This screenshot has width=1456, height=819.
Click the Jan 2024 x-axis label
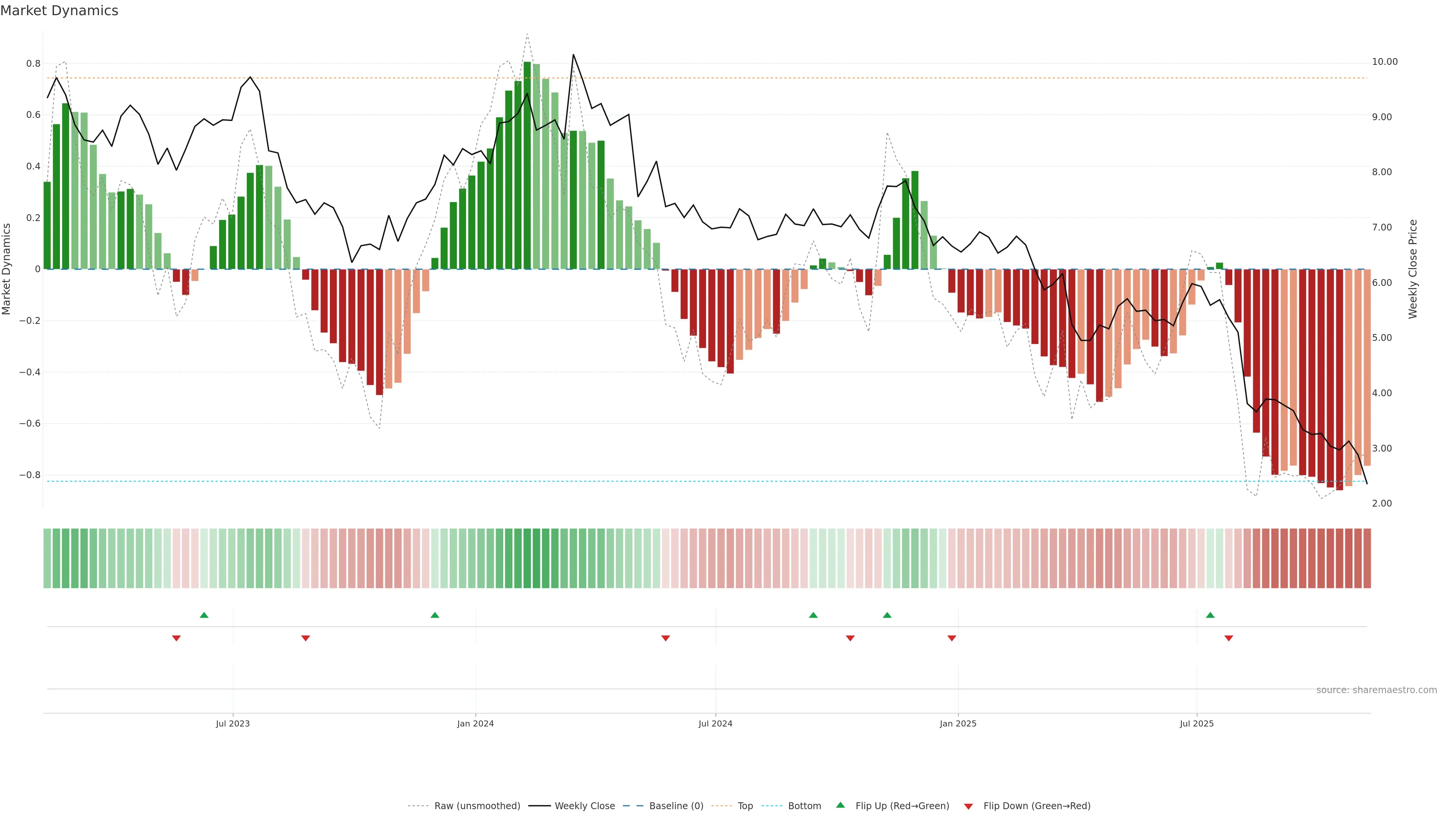(x=475, y=723)
